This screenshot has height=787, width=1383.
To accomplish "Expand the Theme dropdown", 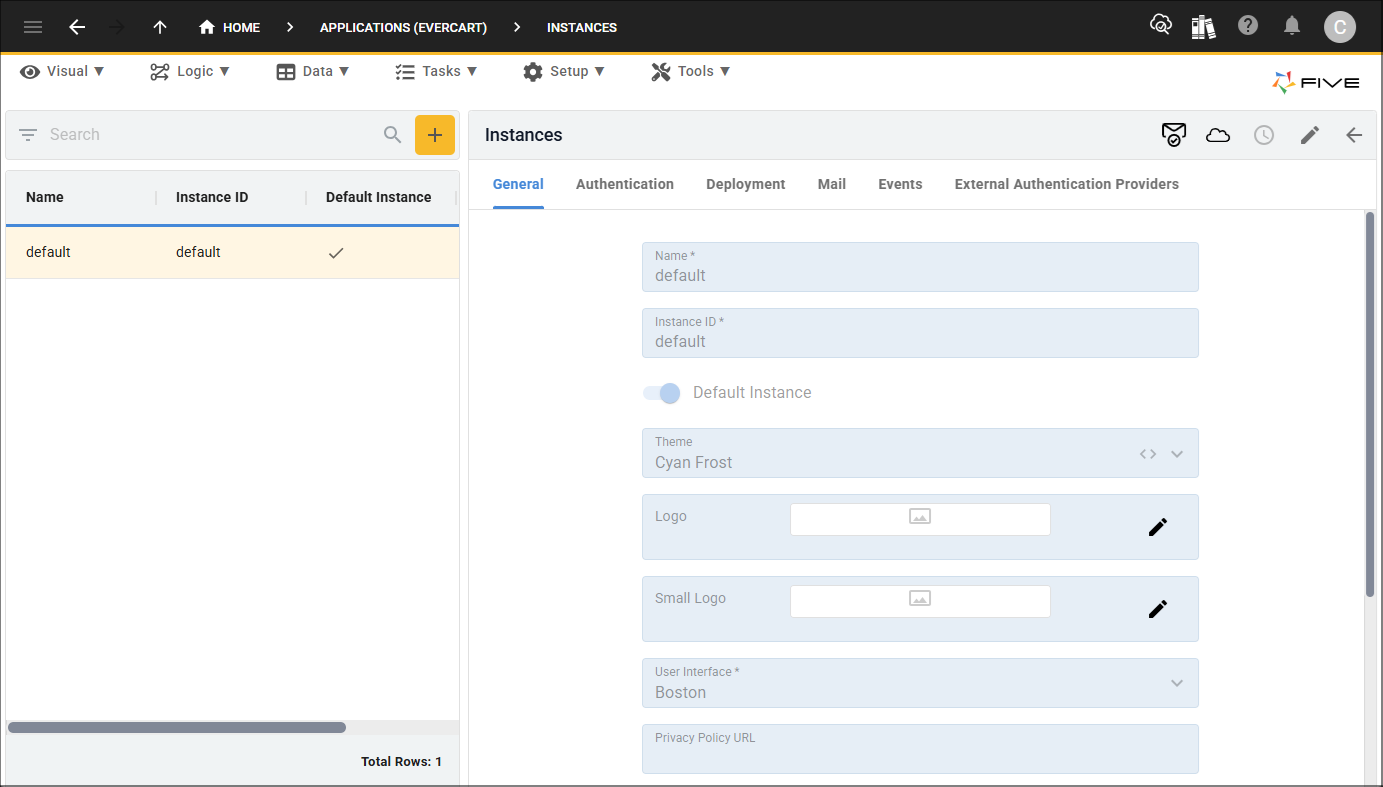I will [x=1176, y=453].
